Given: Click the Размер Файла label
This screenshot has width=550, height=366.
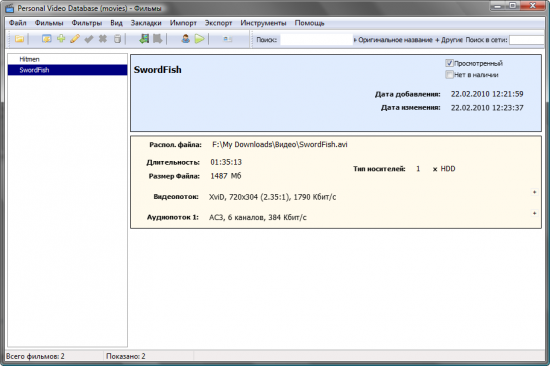Looking at the screenshot, I should coord(174,176).
